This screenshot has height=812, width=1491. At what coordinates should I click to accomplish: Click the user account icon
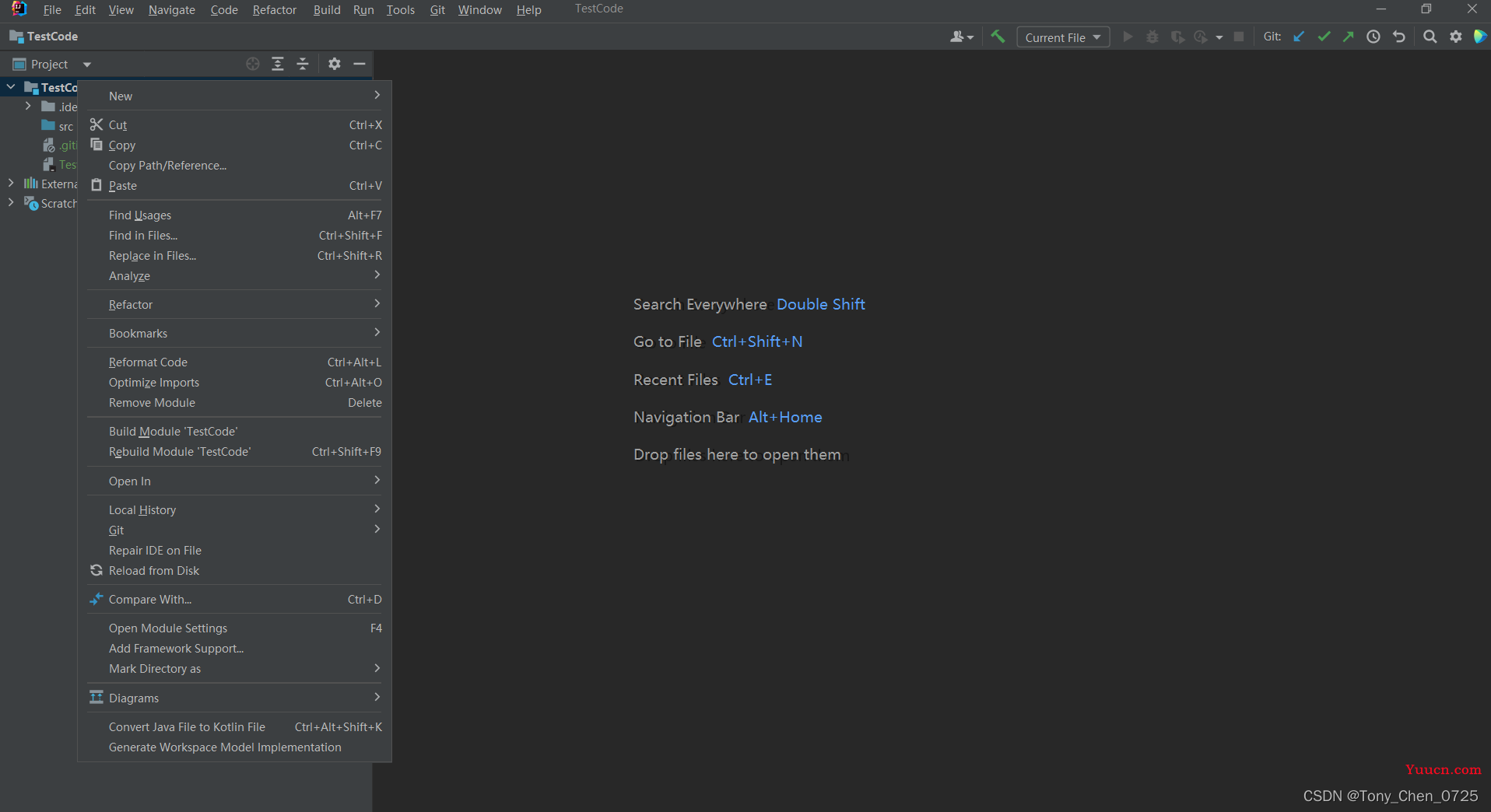962,37
